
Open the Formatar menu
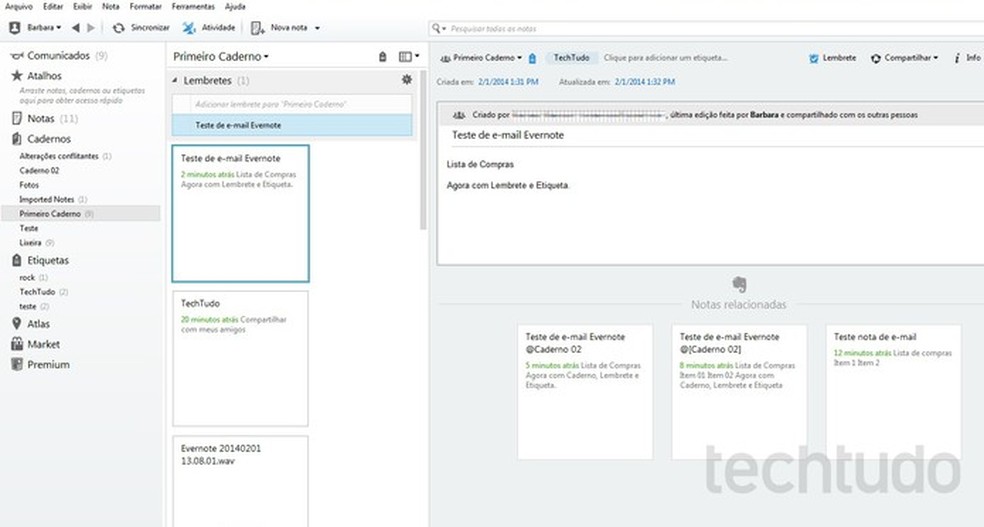click(146, 6)
